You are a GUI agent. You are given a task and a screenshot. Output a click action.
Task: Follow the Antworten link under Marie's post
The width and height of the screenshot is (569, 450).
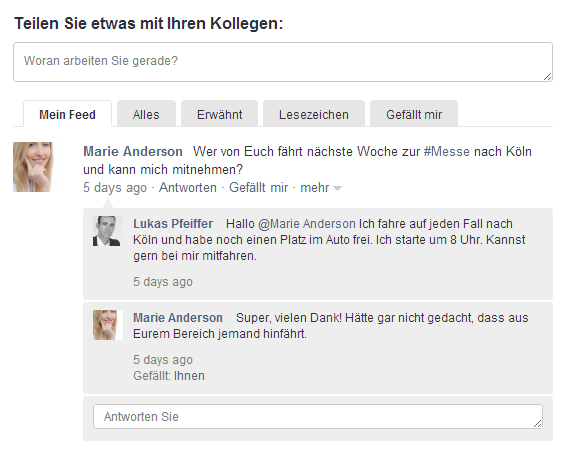coord(188,188)
